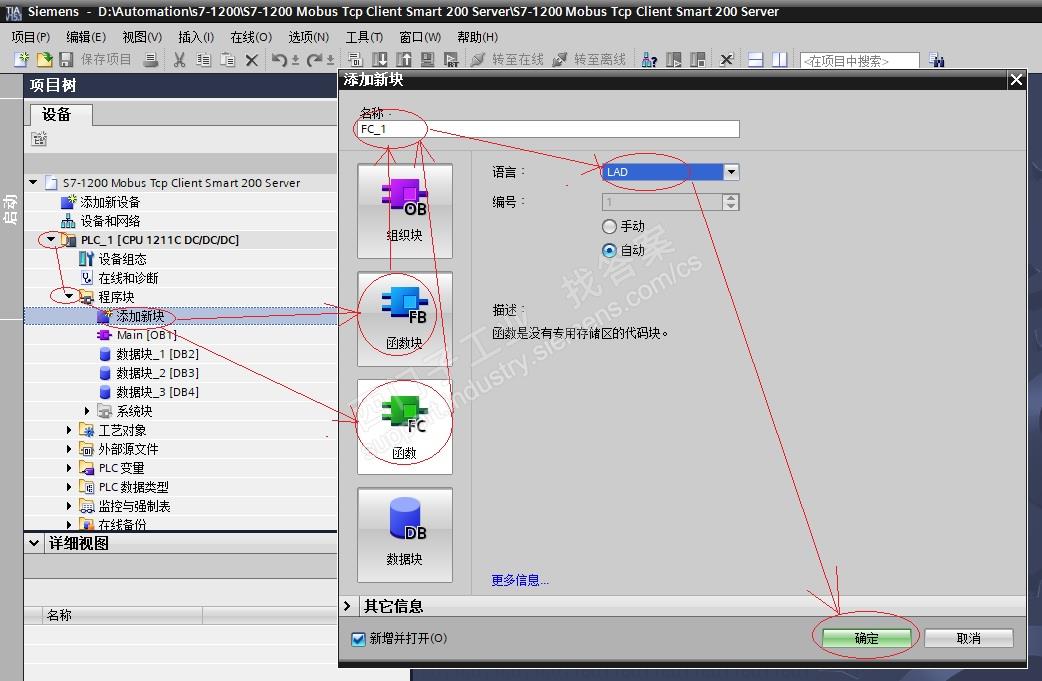Expand the 外部源文件 folder arrow
This screenshot has width=1042, height=681.
point(69,448)
